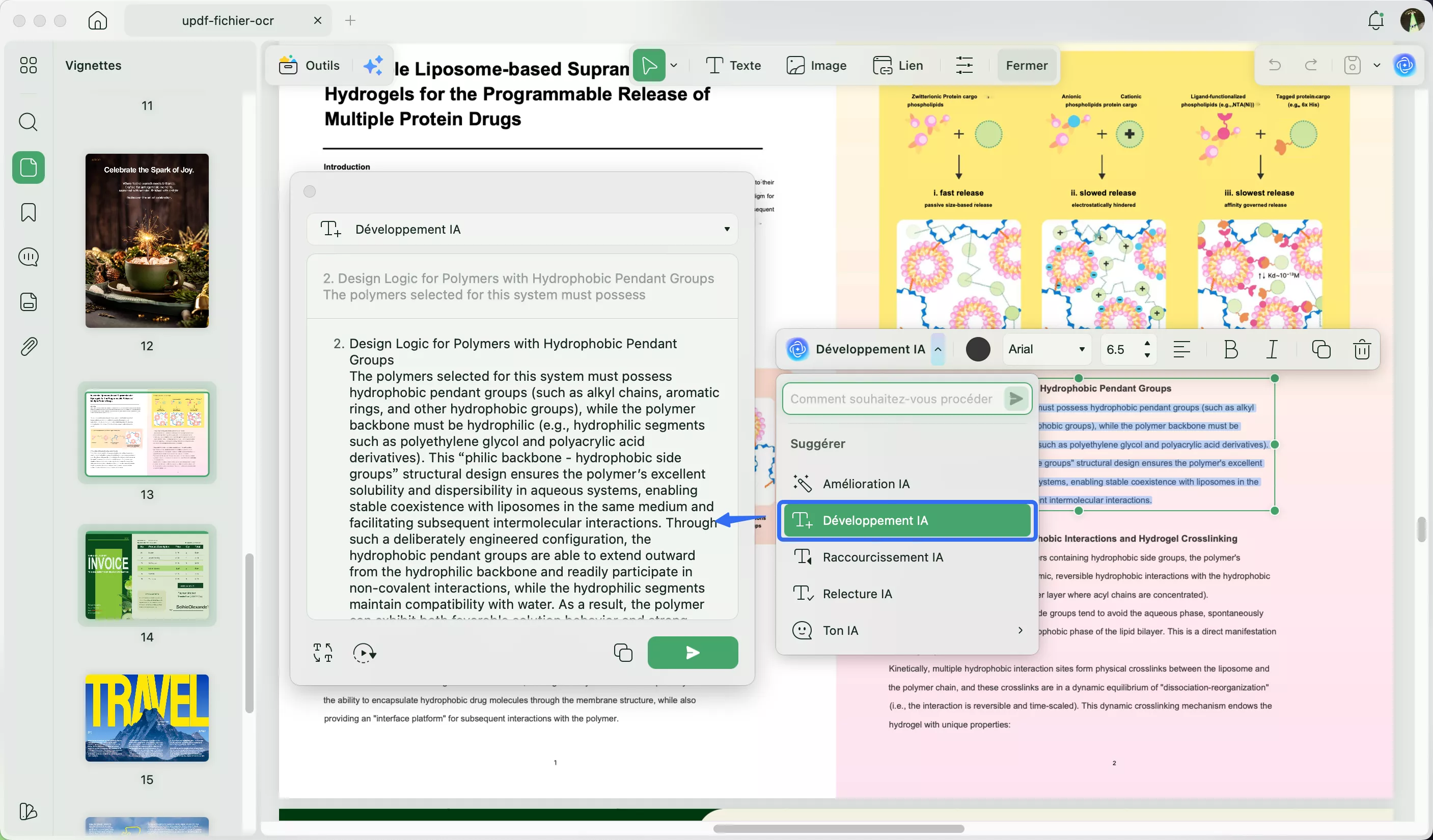Image resolution: width=1433 pixels, height=840 pixels.
Task: Open the Arial font dropdown
Action: [x=1047, y=349]
